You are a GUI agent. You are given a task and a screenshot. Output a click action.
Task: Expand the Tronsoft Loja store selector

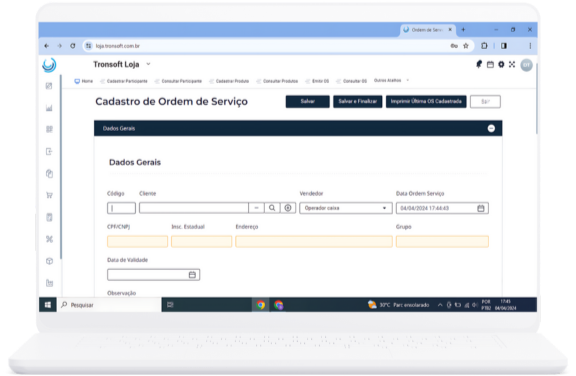[x=148, y=64]
